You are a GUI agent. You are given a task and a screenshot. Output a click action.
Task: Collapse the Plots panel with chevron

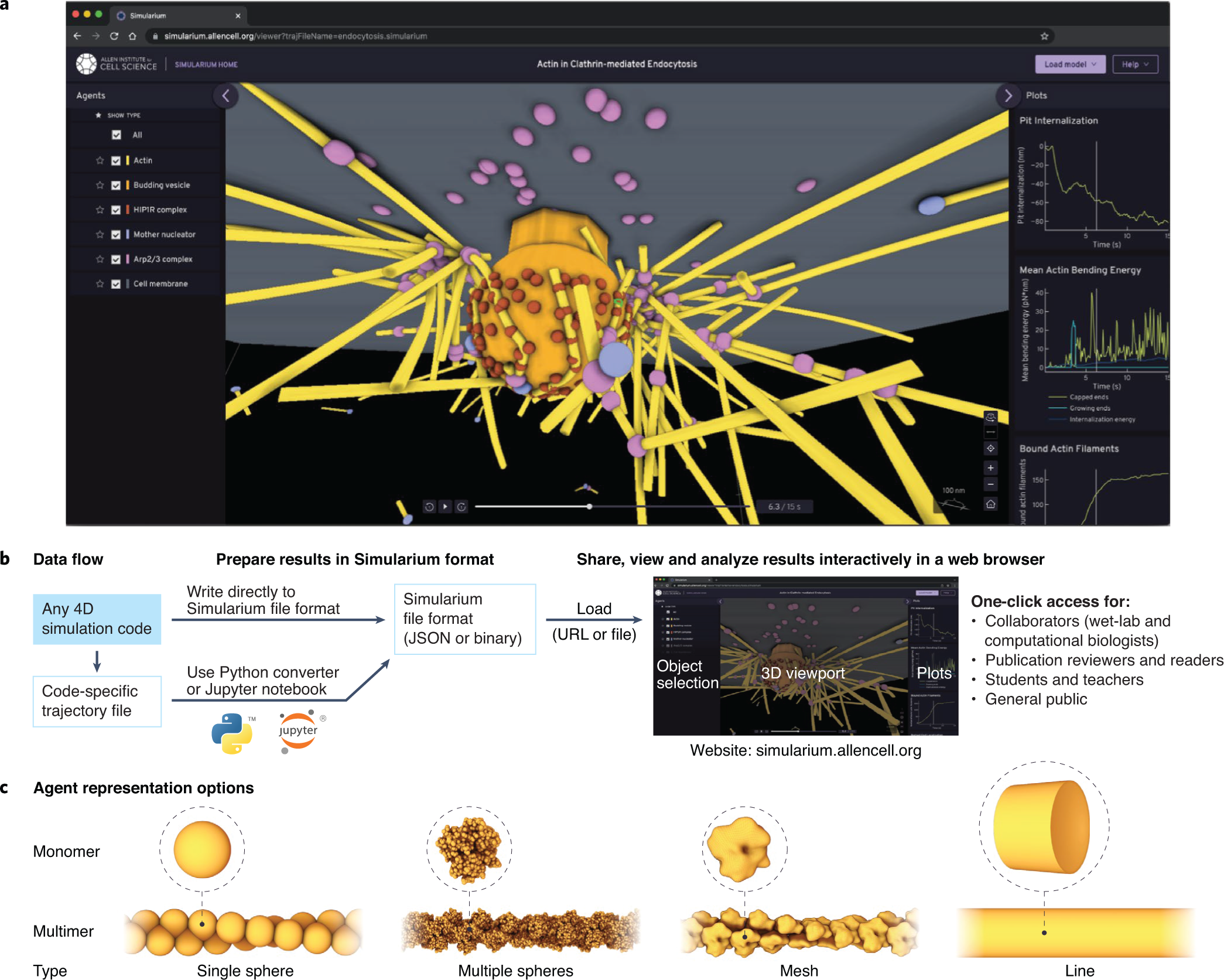pyautogui.click(x=1008, y=95)
